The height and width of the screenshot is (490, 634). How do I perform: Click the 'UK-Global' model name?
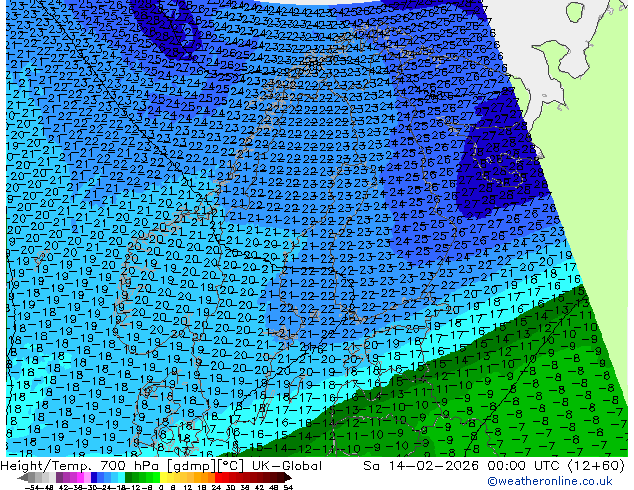[287, 466]
